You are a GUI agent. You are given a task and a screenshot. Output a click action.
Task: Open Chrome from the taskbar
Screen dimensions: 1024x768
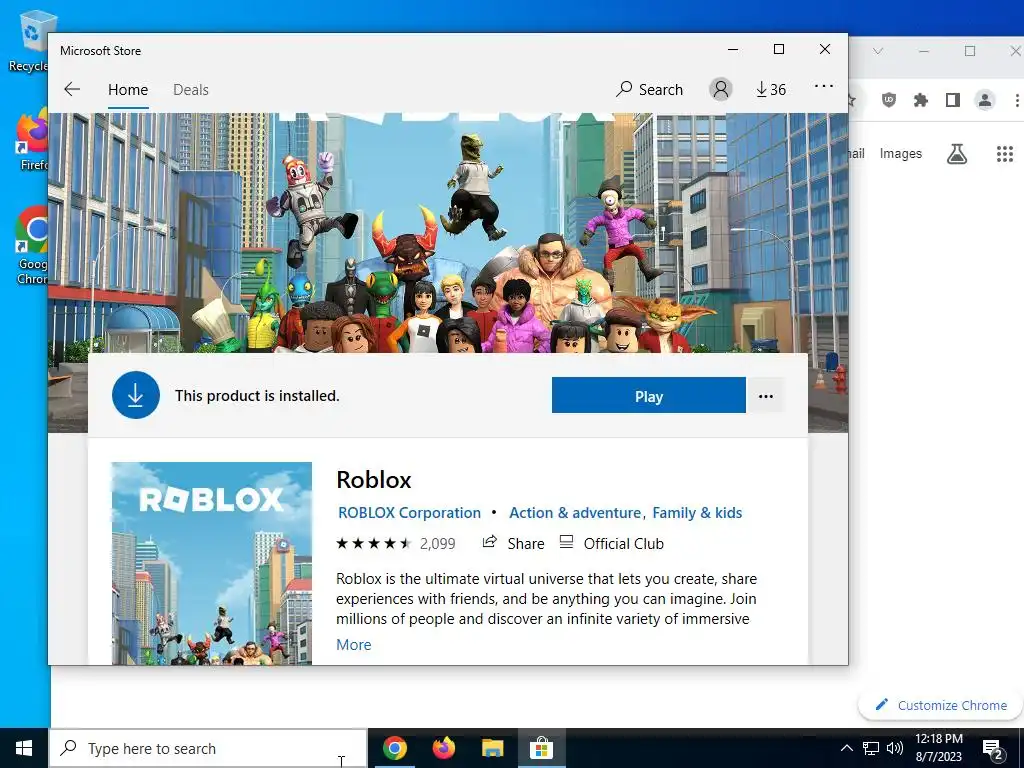[394, 748]
